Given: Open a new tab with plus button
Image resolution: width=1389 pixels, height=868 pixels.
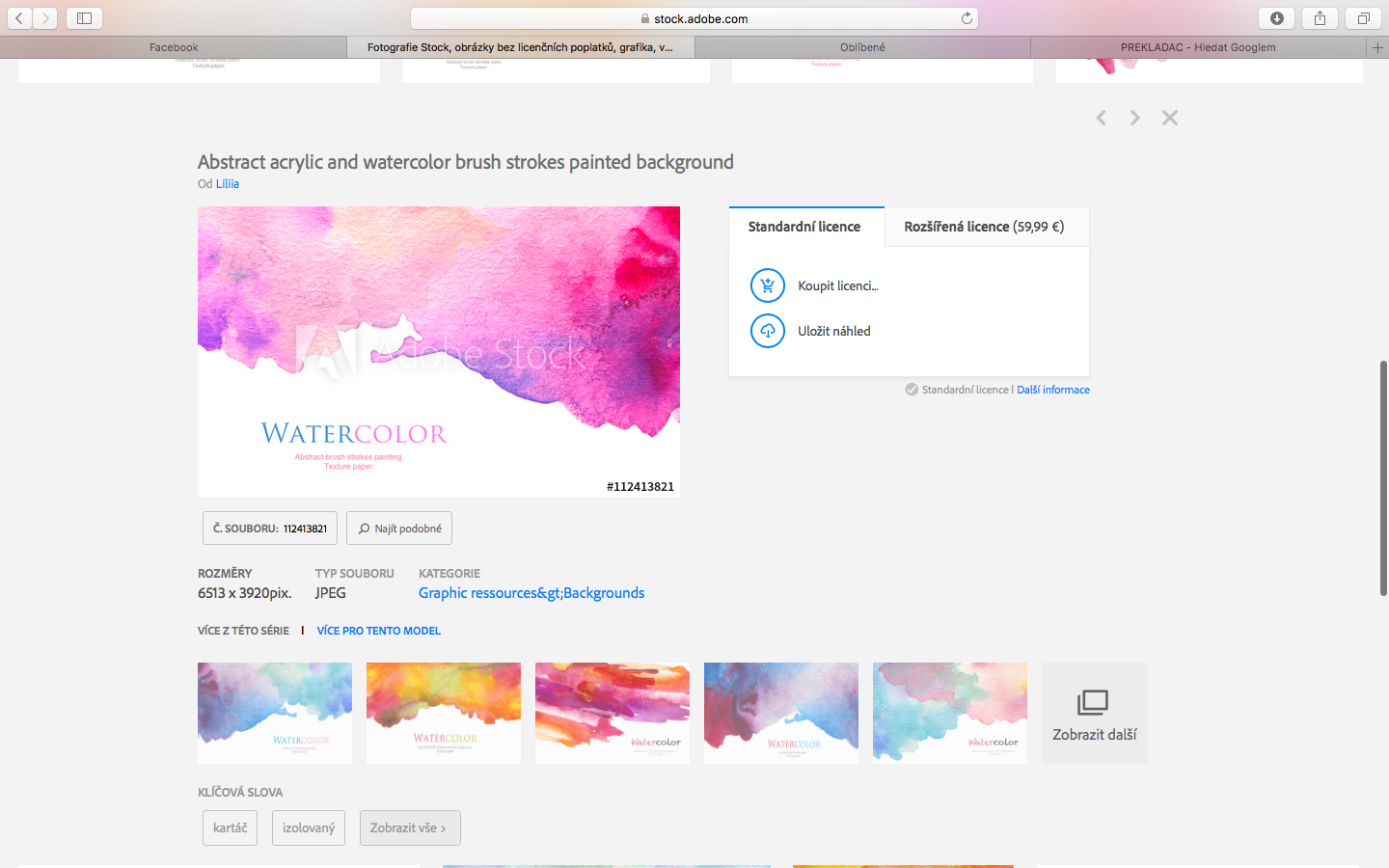Looking at the screenshot, I should point(1377,47).
